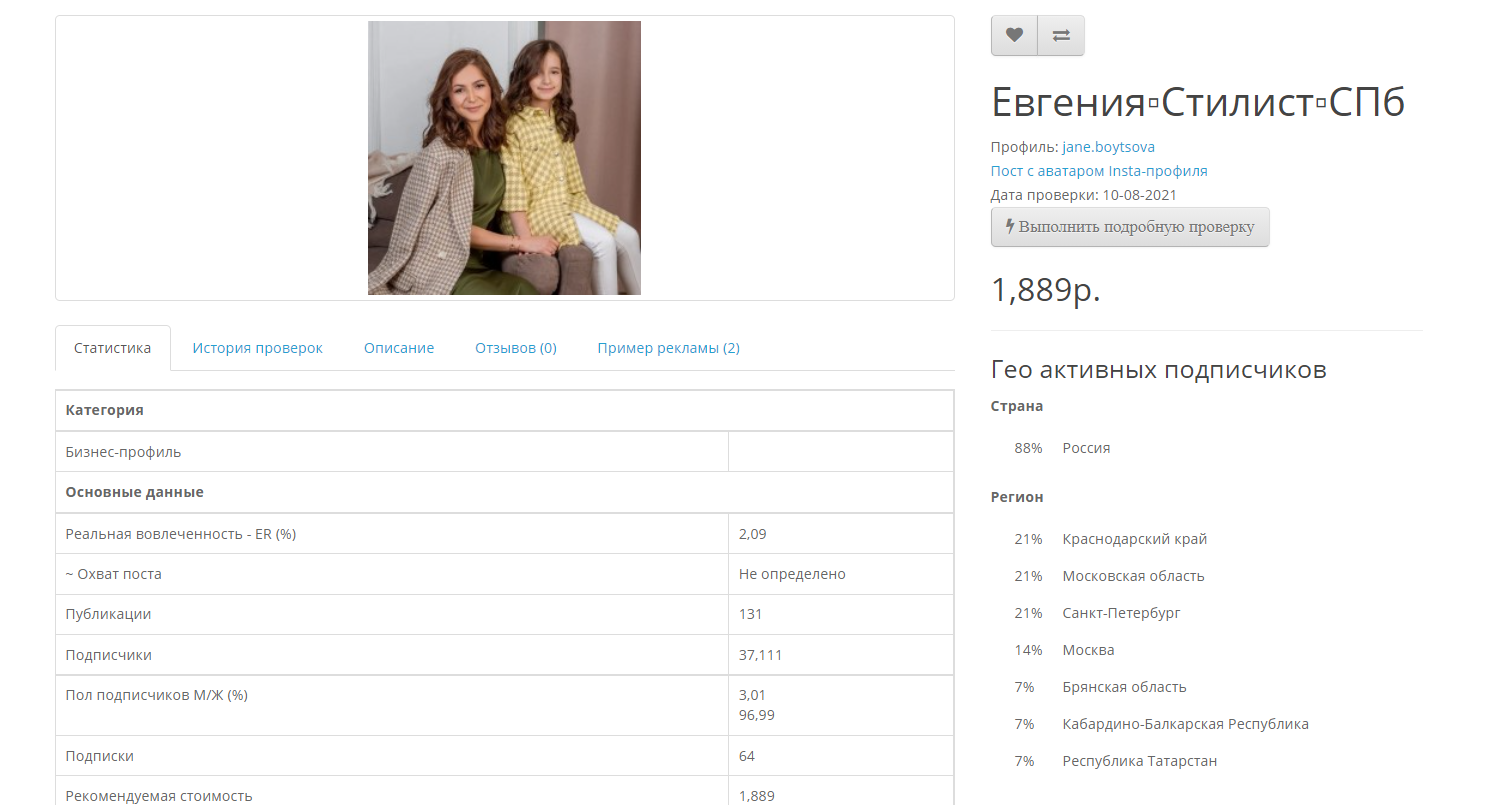1485x805 pixels.
Task: Click the 'Россия' country entry
Action: pos(1087,448)
